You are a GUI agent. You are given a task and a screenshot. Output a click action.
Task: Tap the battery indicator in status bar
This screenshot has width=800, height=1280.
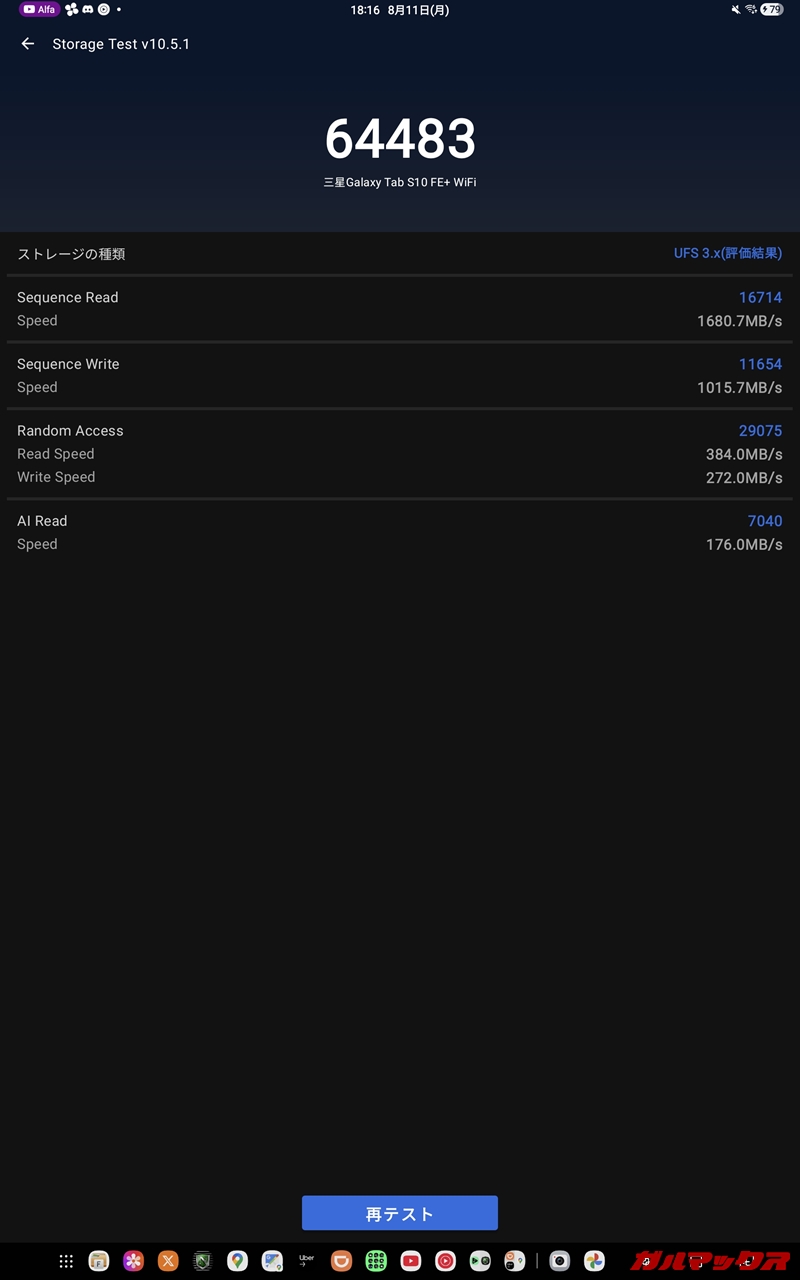[x=772, y=10]
